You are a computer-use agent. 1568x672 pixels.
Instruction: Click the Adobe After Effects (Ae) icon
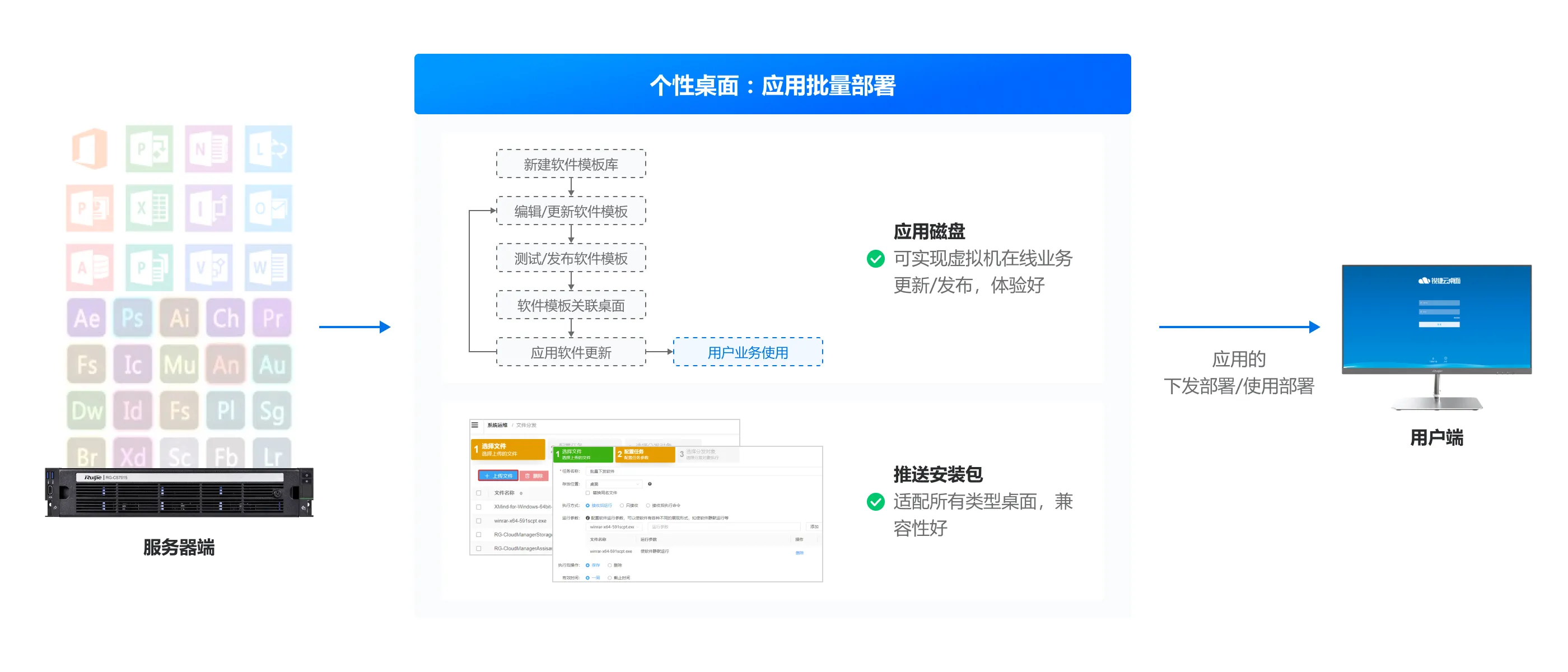[86, 318]
